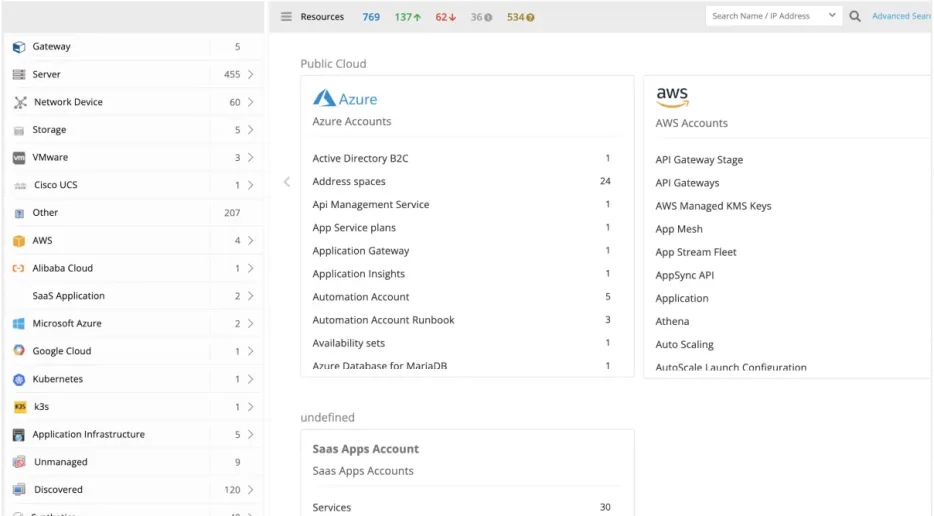Click the Application Infrastructure icon
Image resolution: width=934 pixels, height=516 pixels.
coord(19,434)
